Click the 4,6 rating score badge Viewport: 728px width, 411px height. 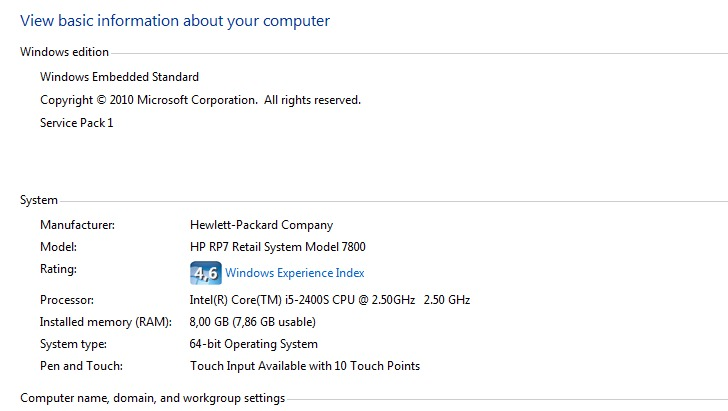206,273
